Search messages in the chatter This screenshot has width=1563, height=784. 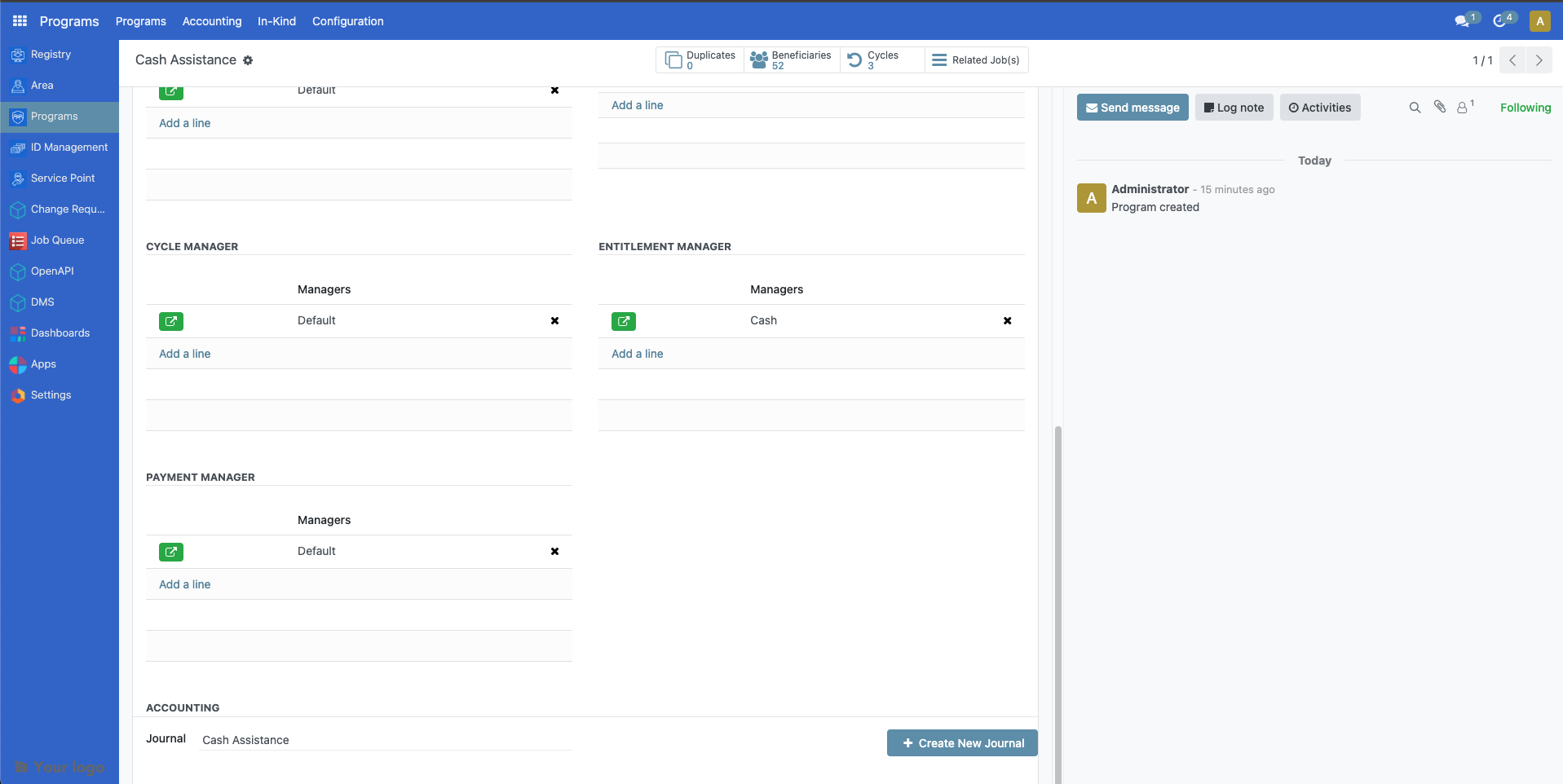(1414, 107)
